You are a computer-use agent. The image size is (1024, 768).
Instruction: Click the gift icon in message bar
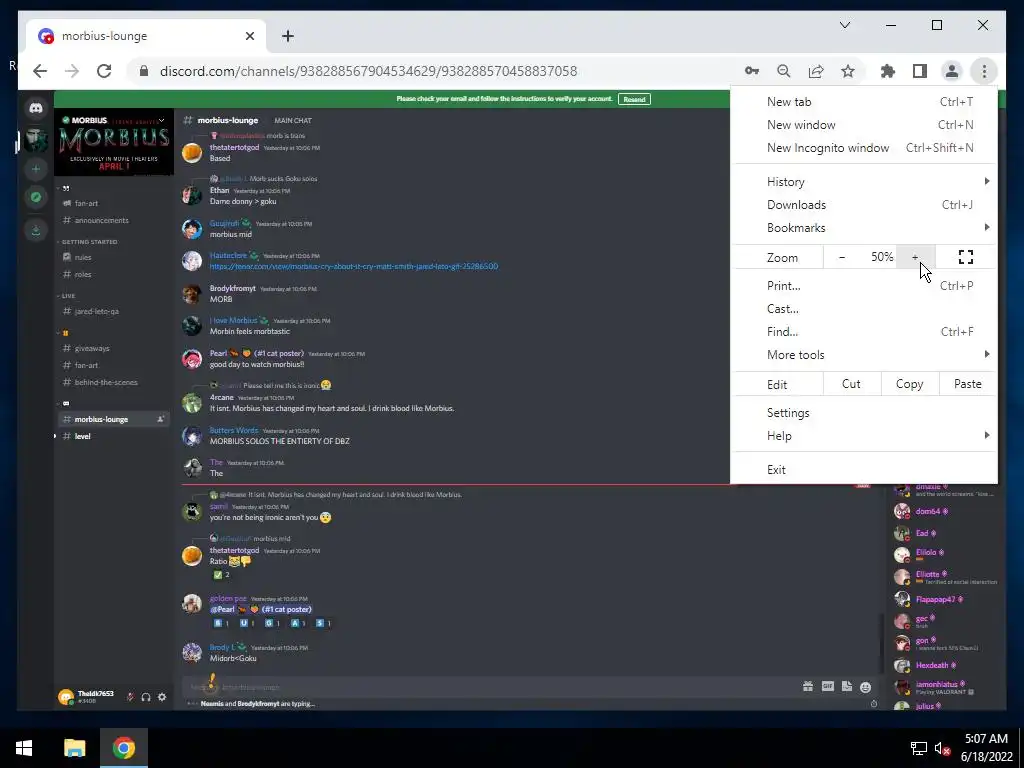808,686
